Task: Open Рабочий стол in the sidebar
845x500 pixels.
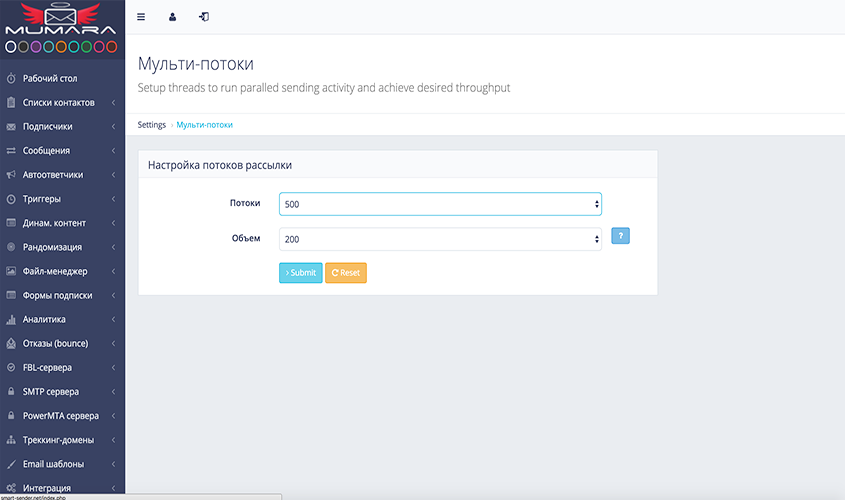Action: click(x=50, y=78)
